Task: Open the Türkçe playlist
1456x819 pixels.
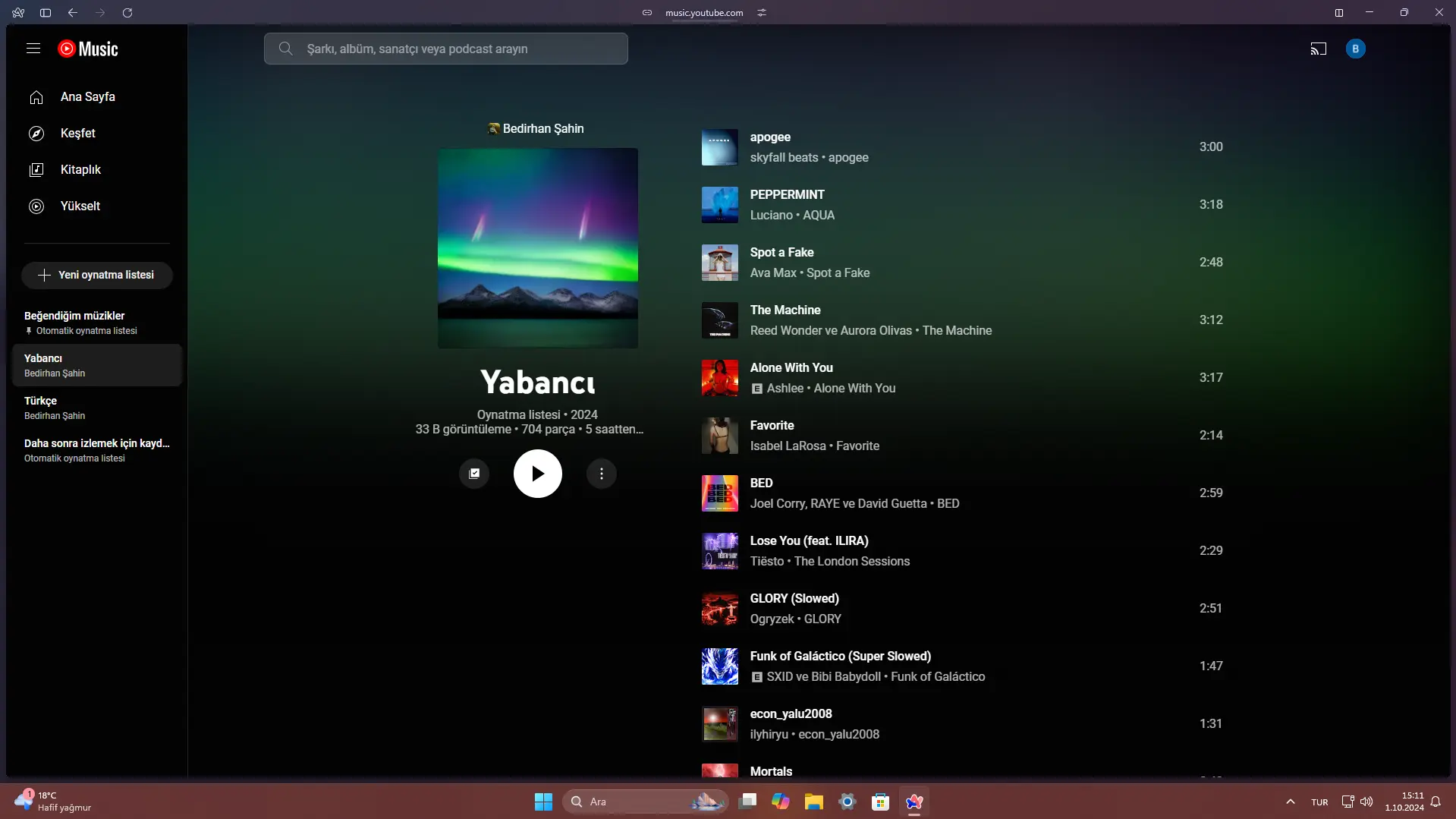Action: tap(97, 408)
